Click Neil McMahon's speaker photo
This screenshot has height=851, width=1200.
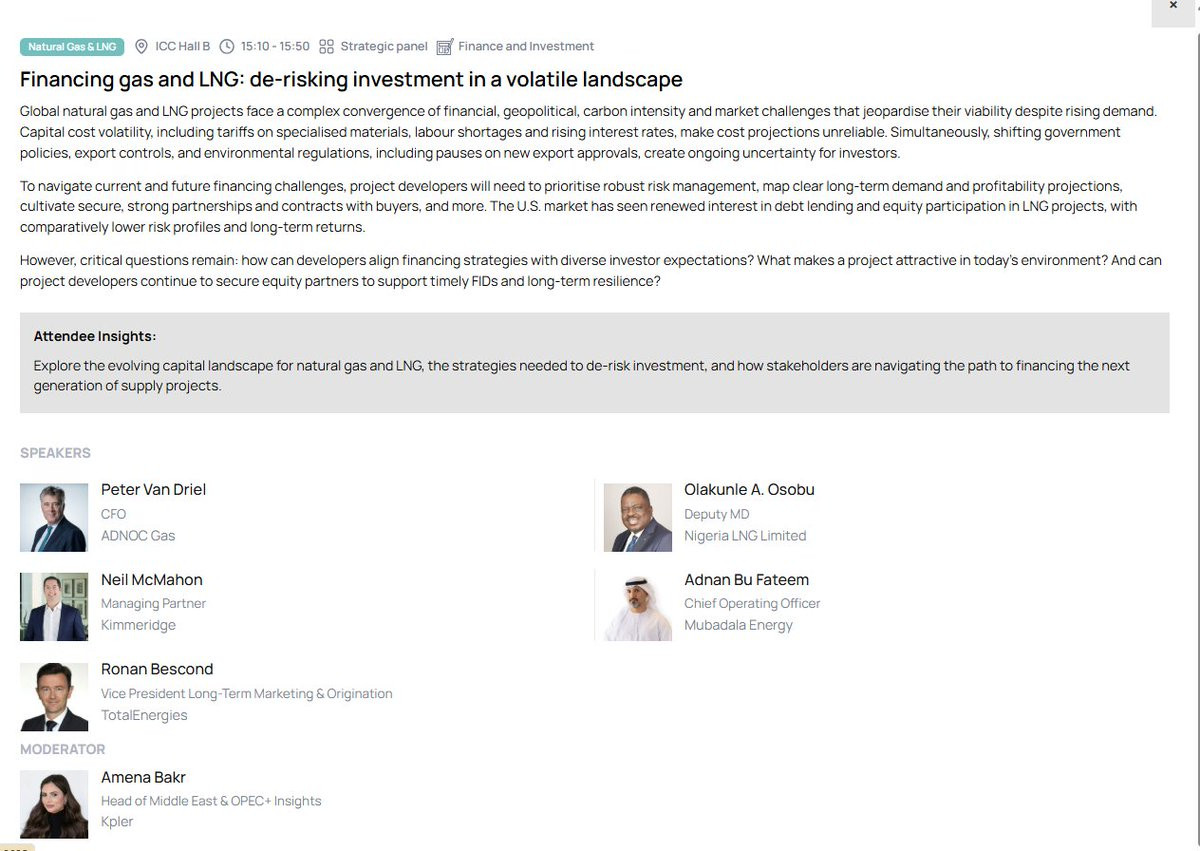[54, 607]
